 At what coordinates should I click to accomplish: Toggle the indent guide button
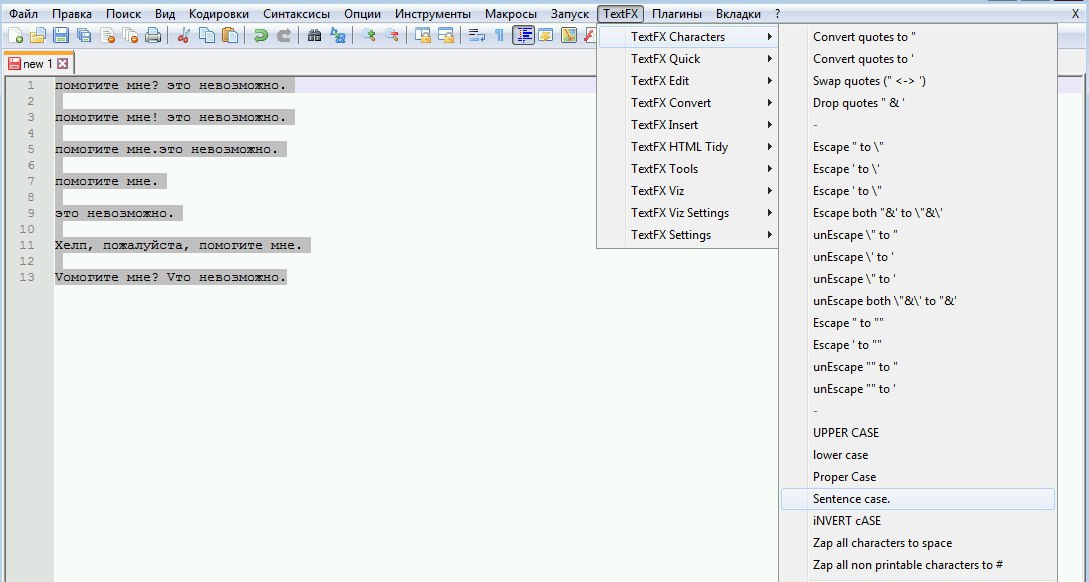point(523,35)
